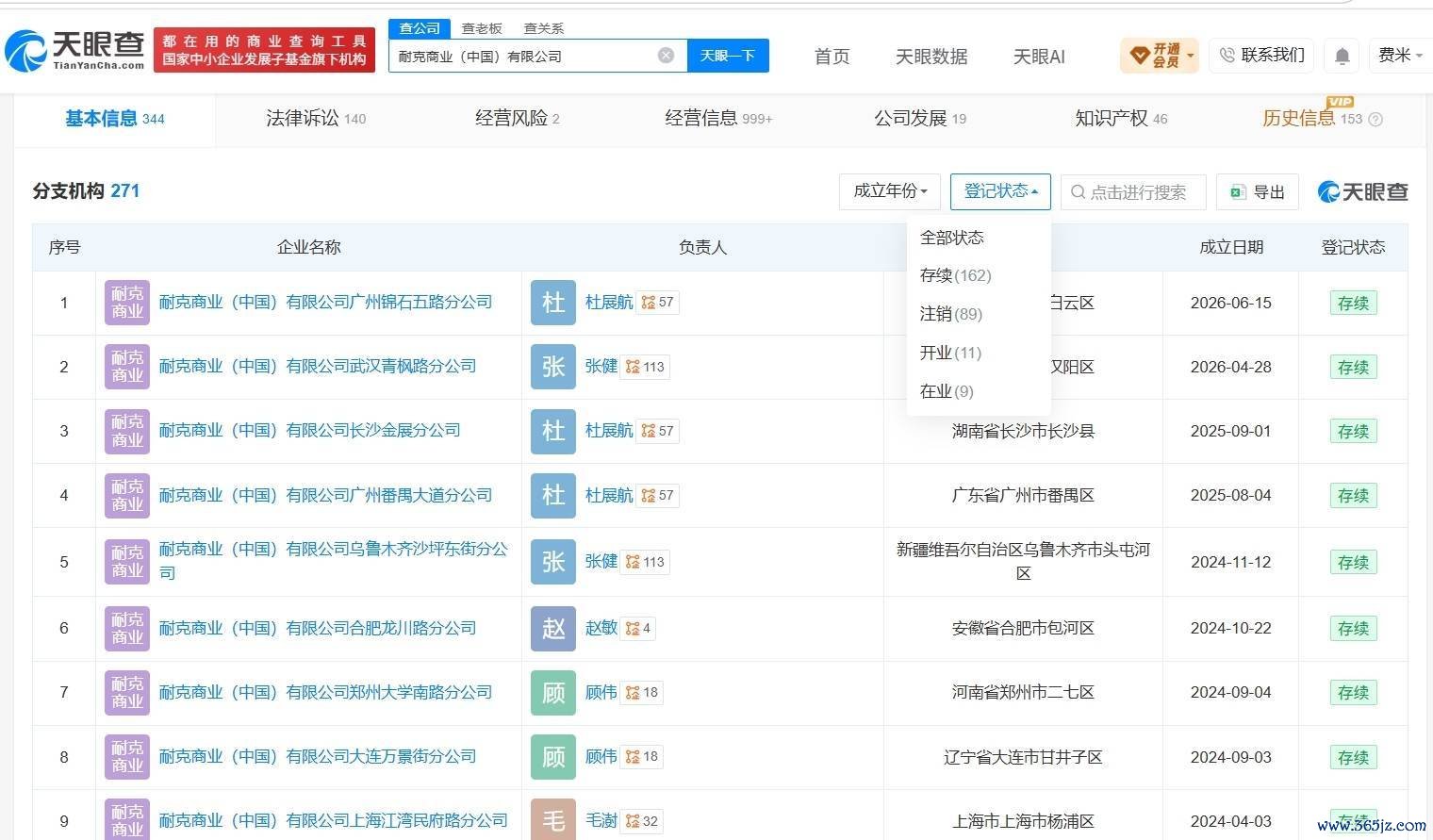Open relation count 32 badge beside 毛澍
This screenshot has width=1433, height=840.
(x=642, y=820)
